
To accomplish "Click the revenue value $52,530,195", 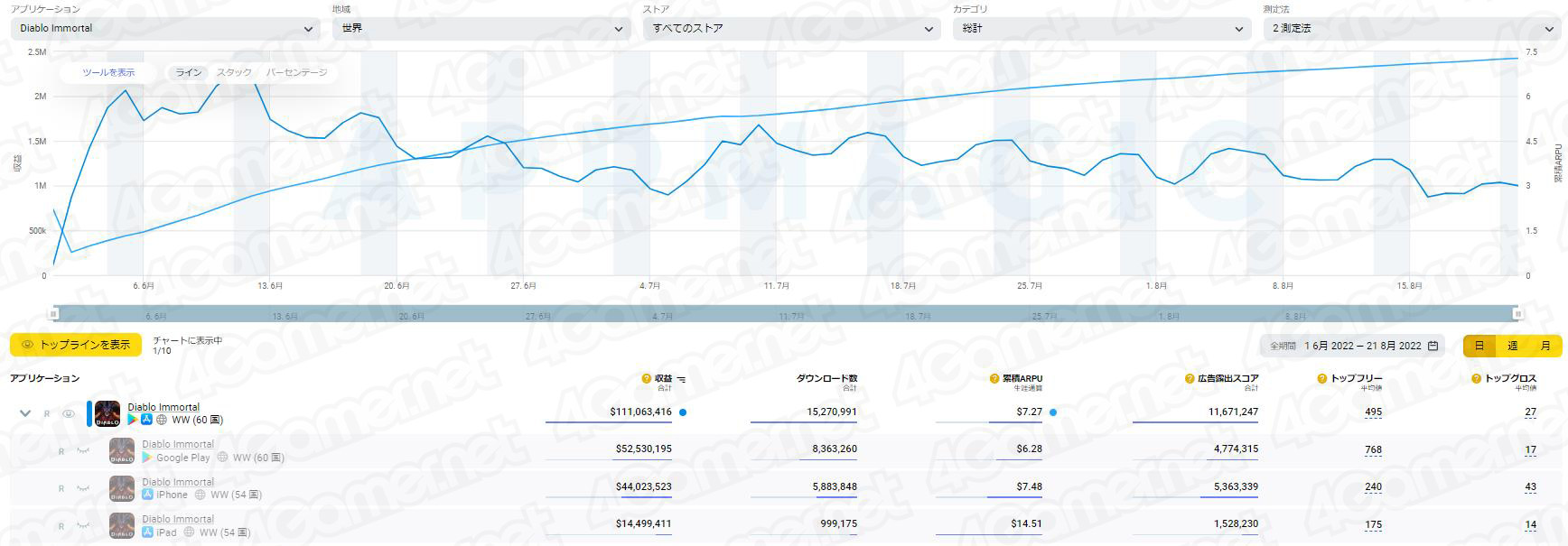I will coord(644,449).
